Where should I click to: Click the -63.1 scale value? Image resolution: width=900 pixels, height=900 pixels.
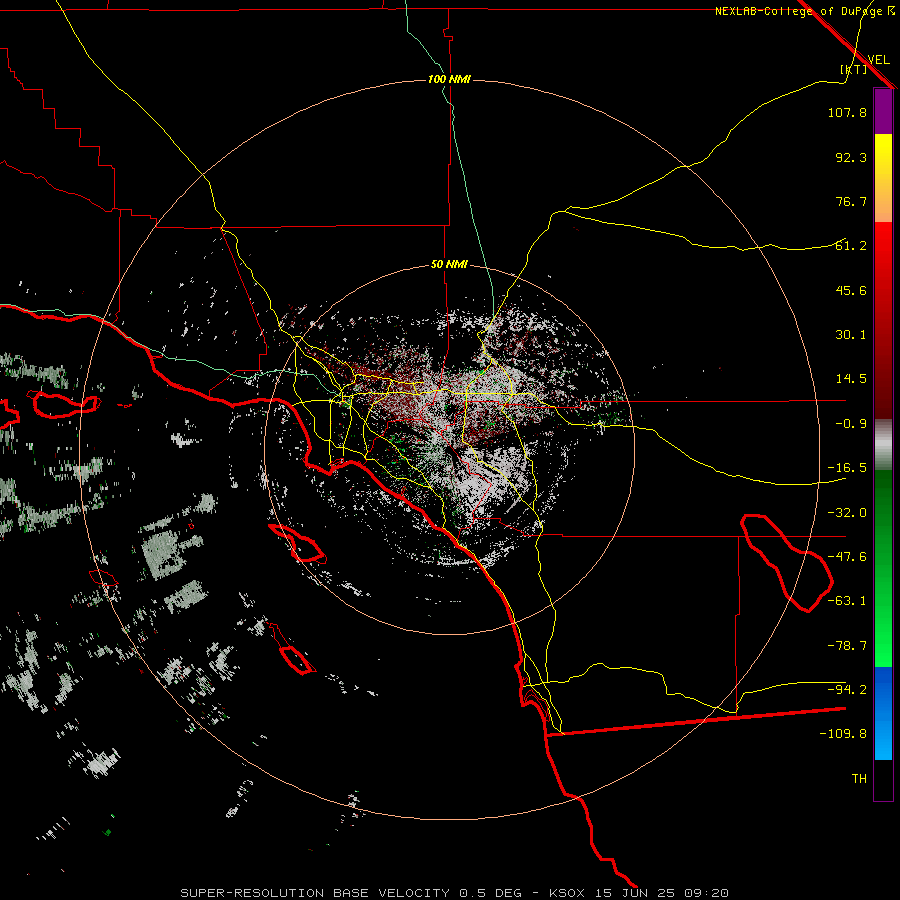[847, 601]
